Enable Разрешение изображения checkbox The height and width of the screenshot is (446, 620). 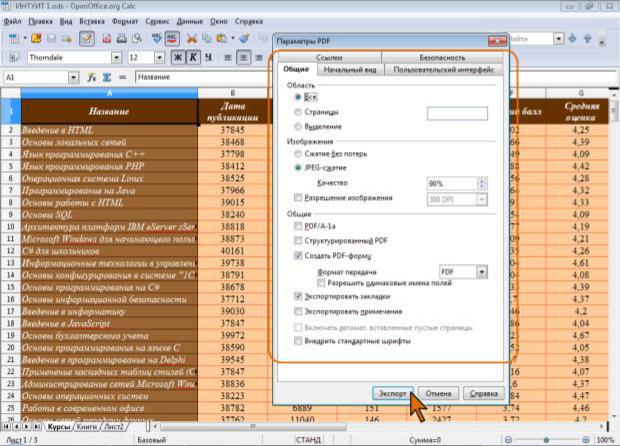[298, 197]
